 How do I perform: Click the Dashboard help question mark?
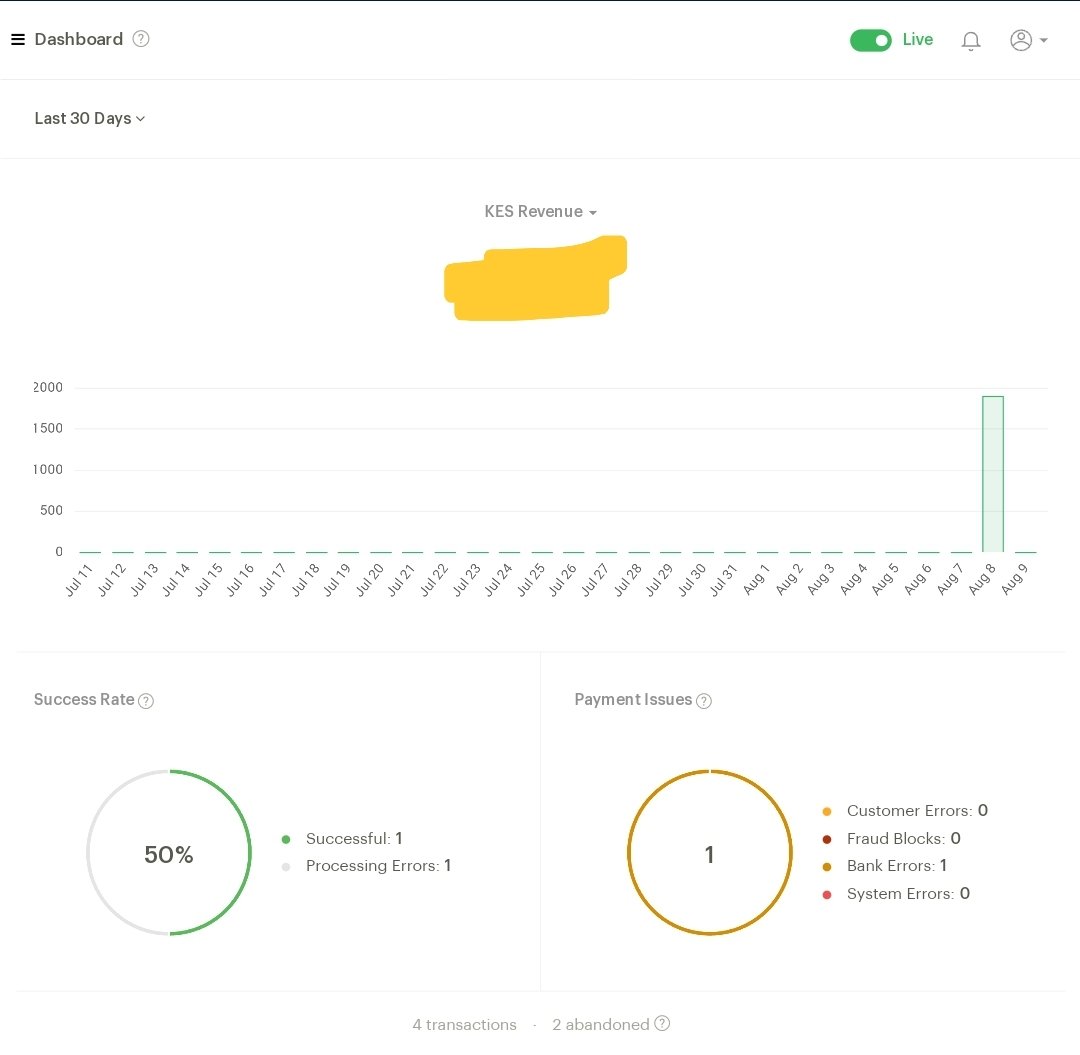(141, 39)
